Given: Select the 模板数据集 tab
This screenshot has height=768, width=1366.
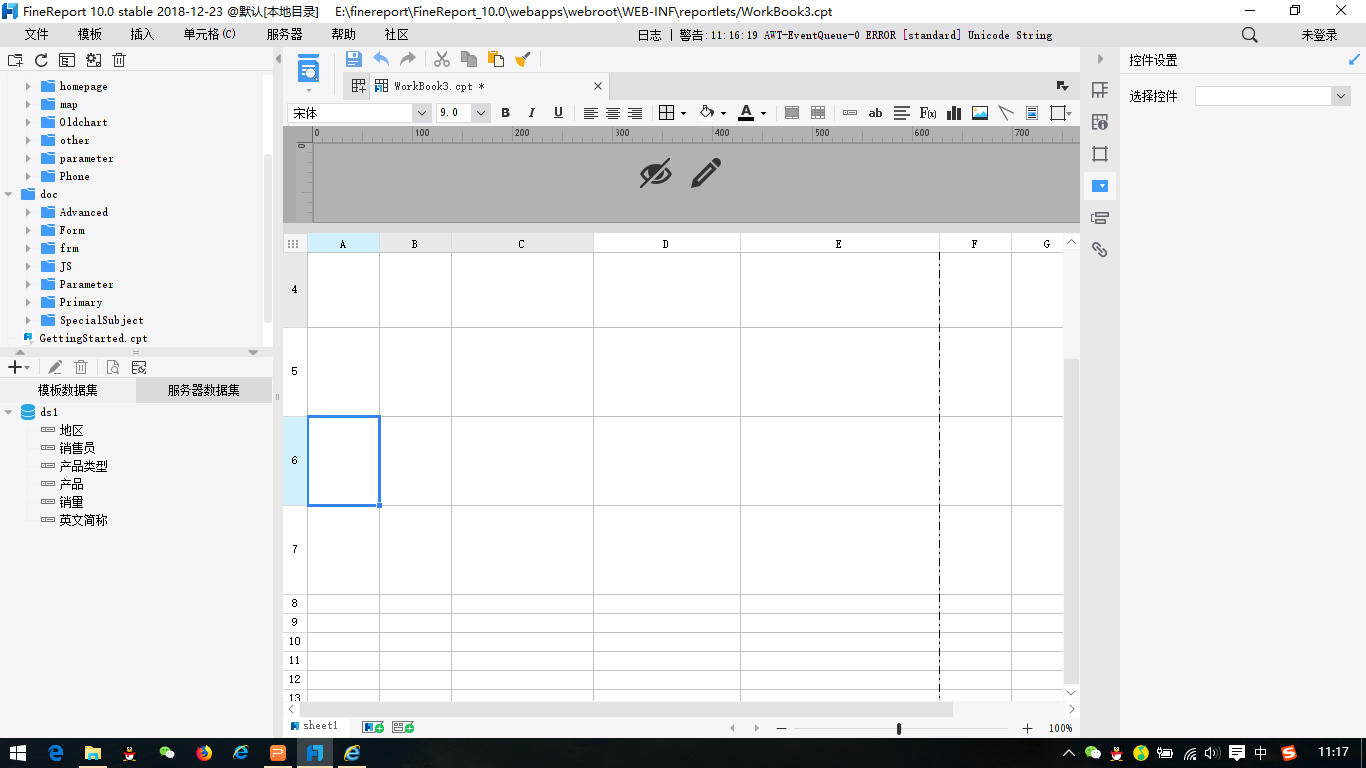Looking at the screenshot, I should pos(68,390).
